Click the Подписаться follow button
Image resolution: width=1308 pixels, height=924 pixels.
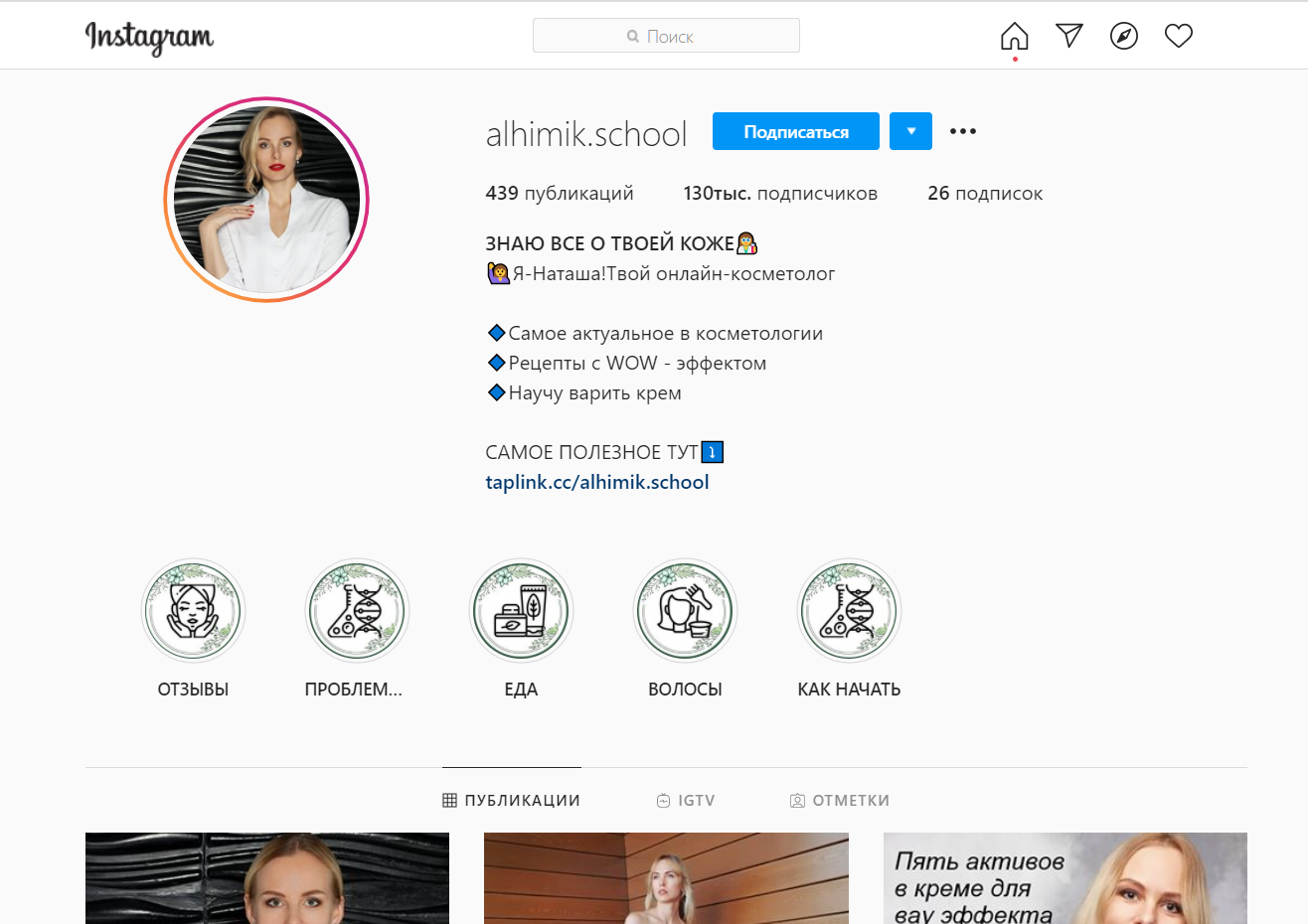[796, 131]
